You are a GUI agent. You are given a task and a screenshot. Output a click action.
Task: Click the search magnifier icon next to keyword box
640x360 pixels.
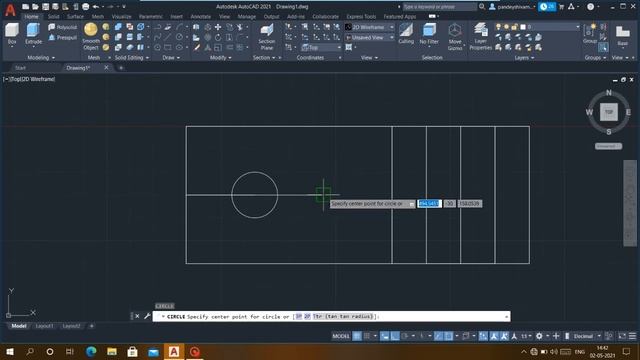[x=482, y=7]
